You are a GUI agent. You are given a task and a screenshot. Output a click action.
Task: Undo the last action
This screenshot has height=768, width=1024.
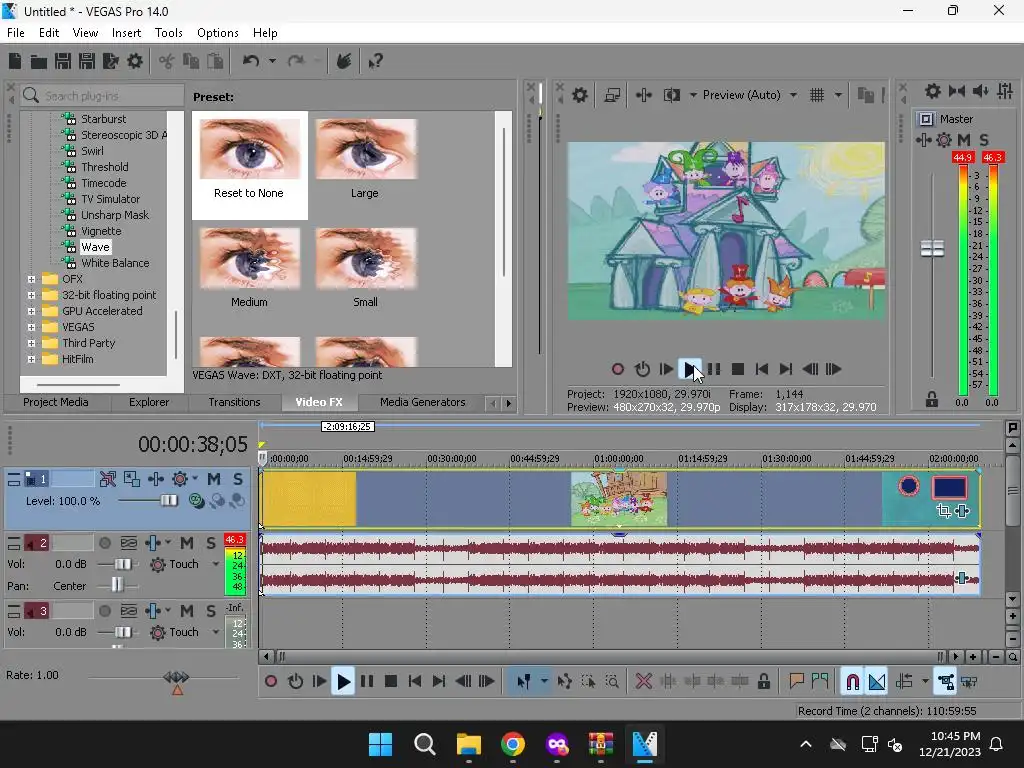[x=251, y=61]
